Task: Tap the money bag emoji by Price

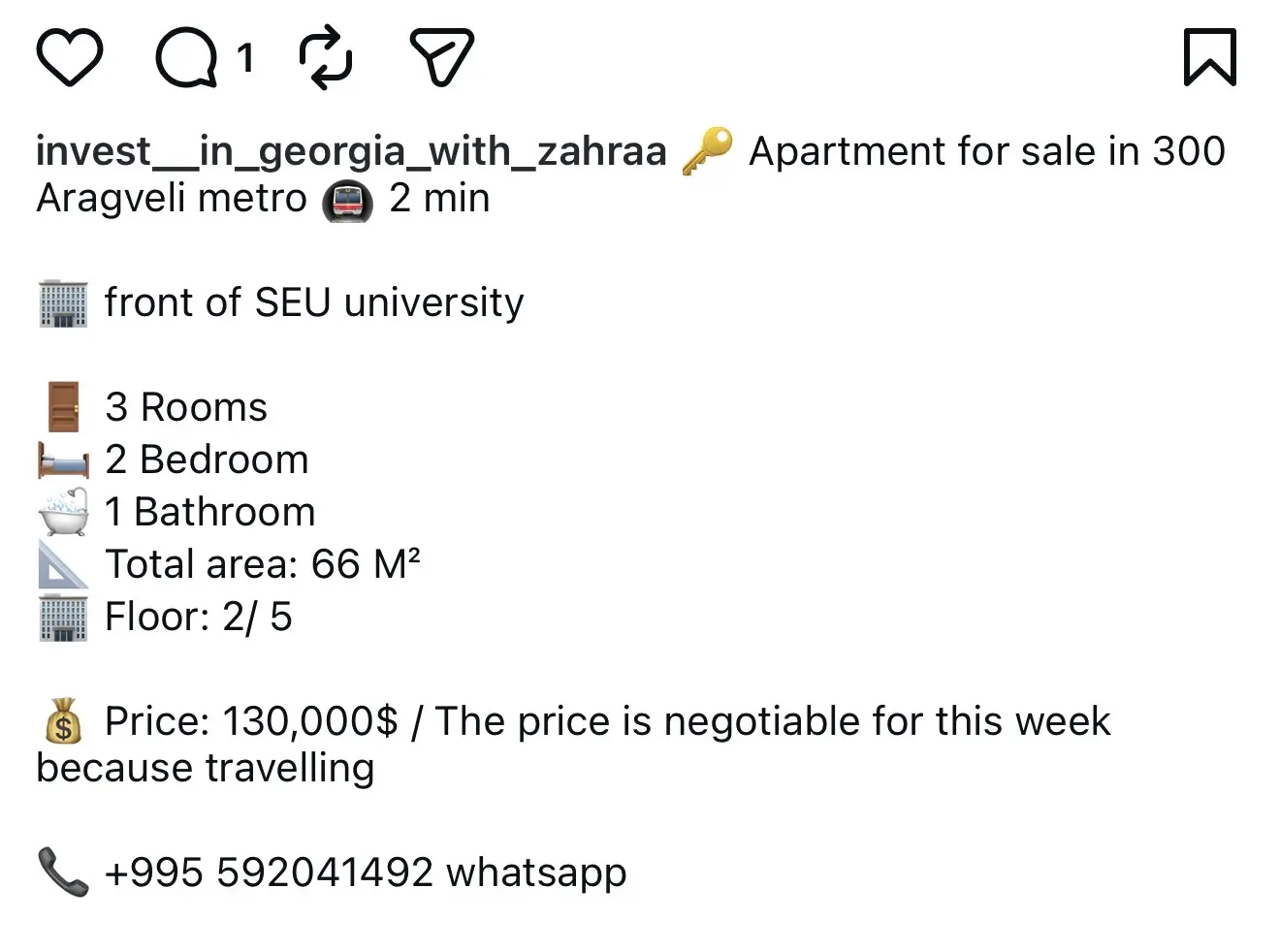Action: coord(63,722)
